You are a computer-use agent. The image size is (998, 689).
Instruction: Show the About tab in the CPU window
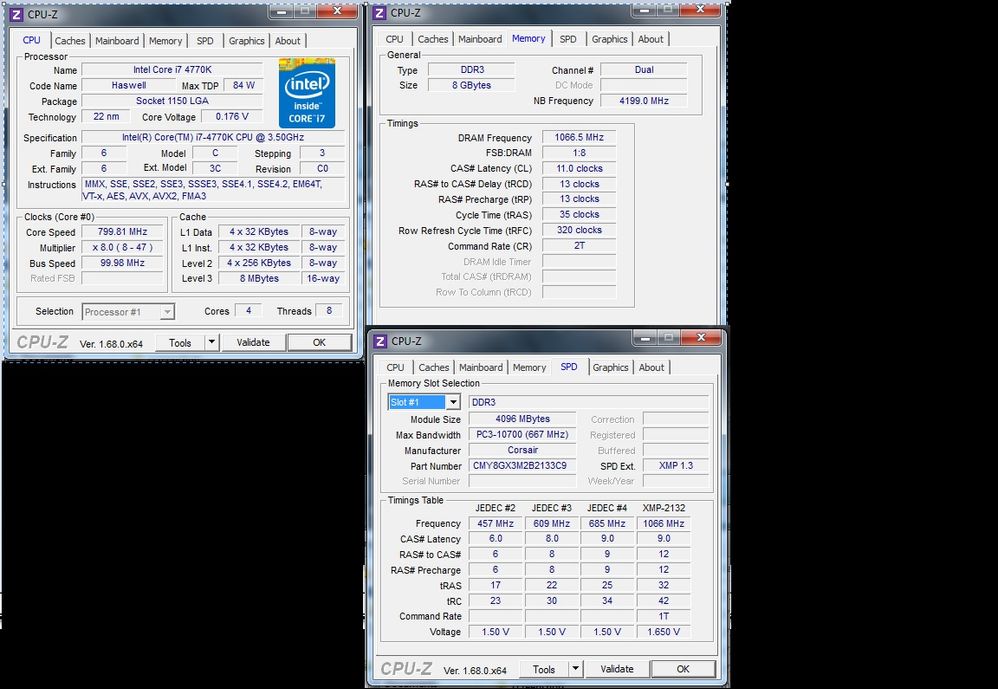pos(288,41)
